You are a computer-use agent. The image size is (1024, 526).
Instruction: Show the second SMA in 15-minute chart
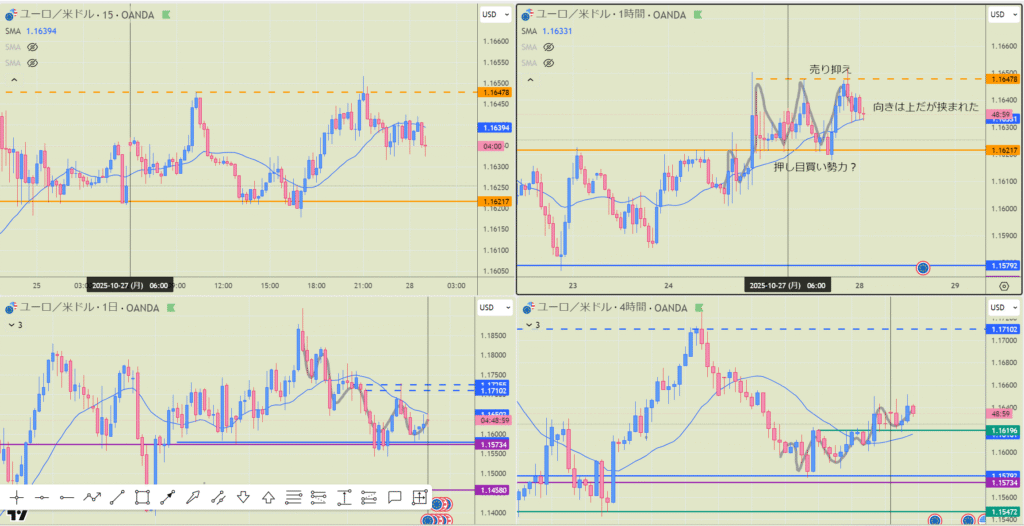(x=32, y=47)
